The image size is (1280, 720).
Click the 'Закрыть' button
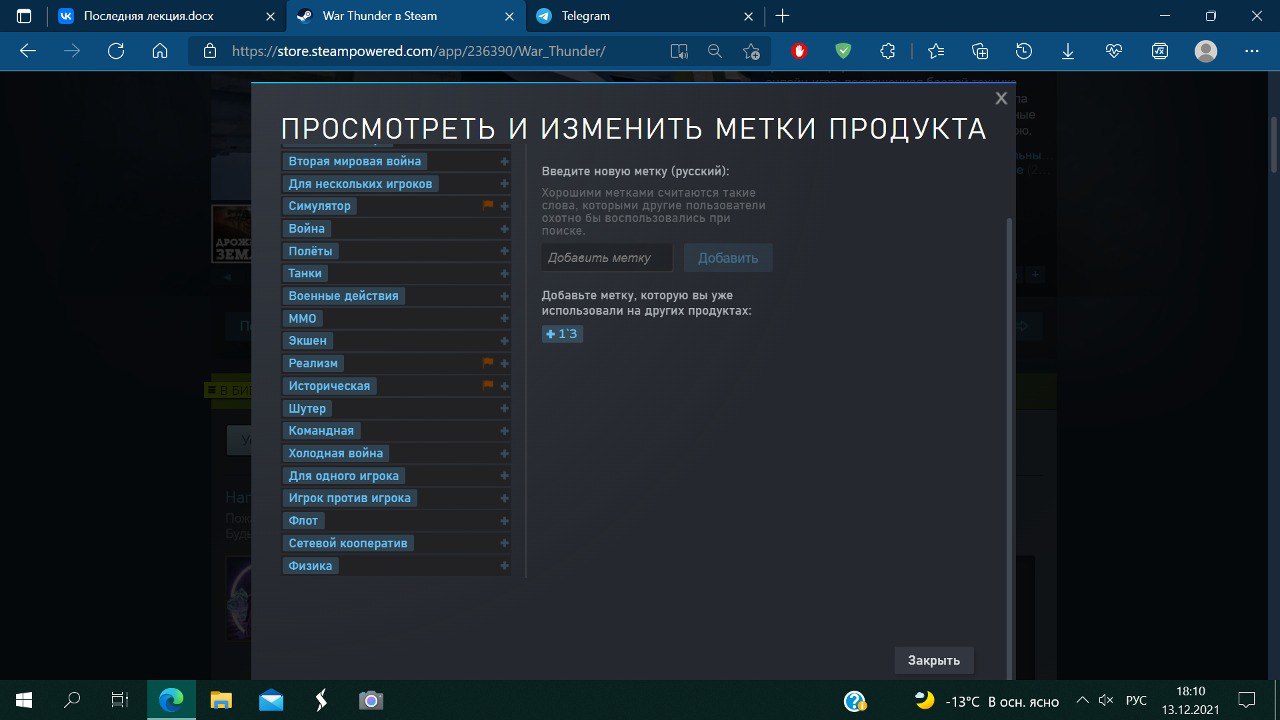934,660
